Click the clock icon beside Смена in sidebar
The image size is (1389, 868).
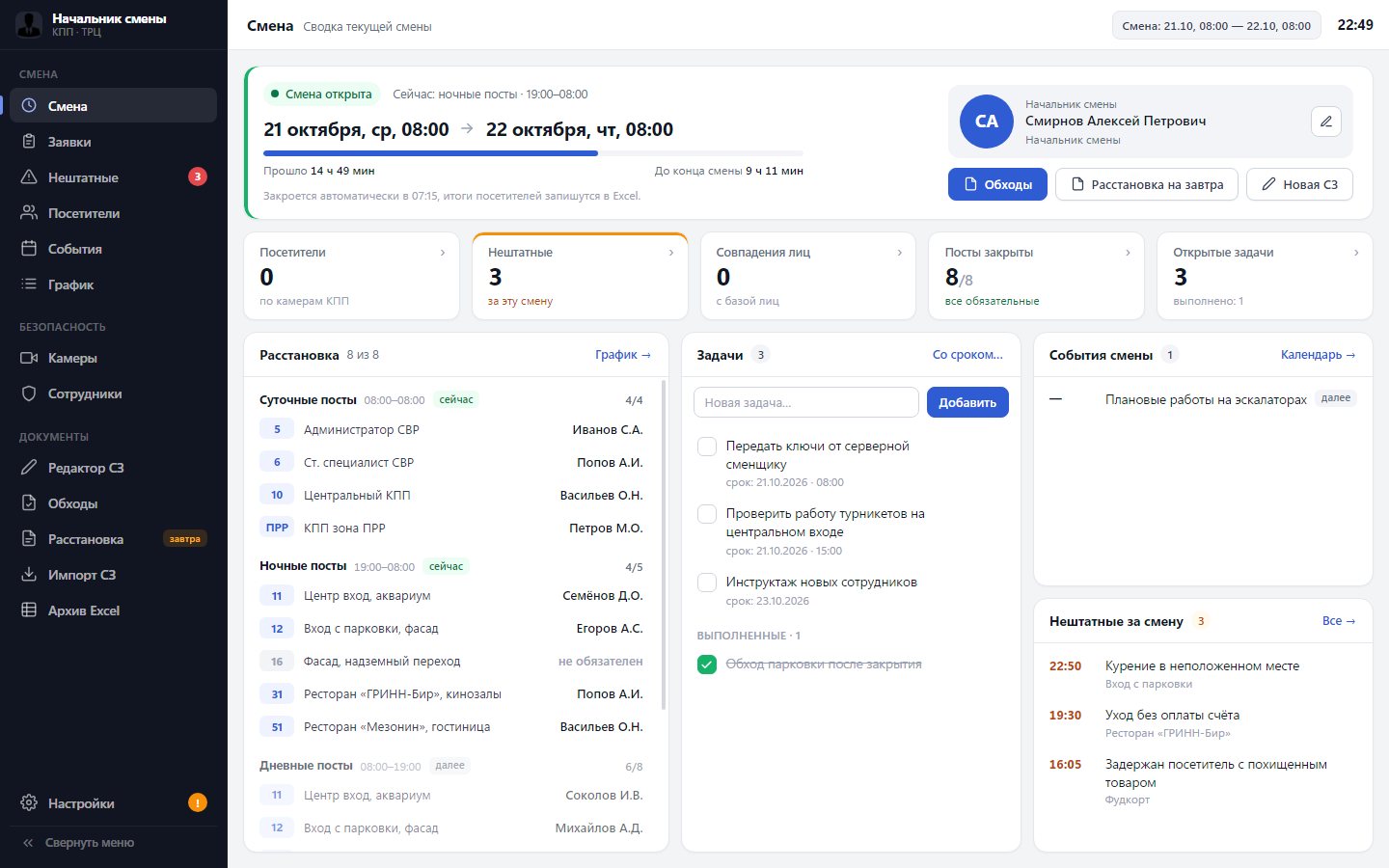point(29,106)
